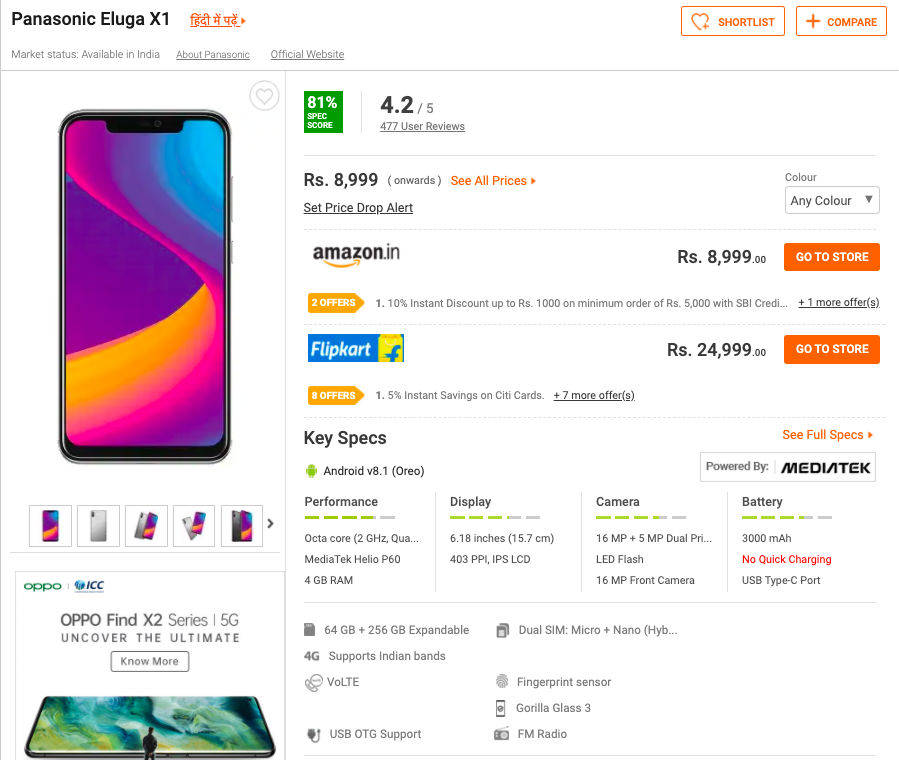899x760 pixels.
Task: Click the Flipkart store logo
Action: tap(356, 348)
